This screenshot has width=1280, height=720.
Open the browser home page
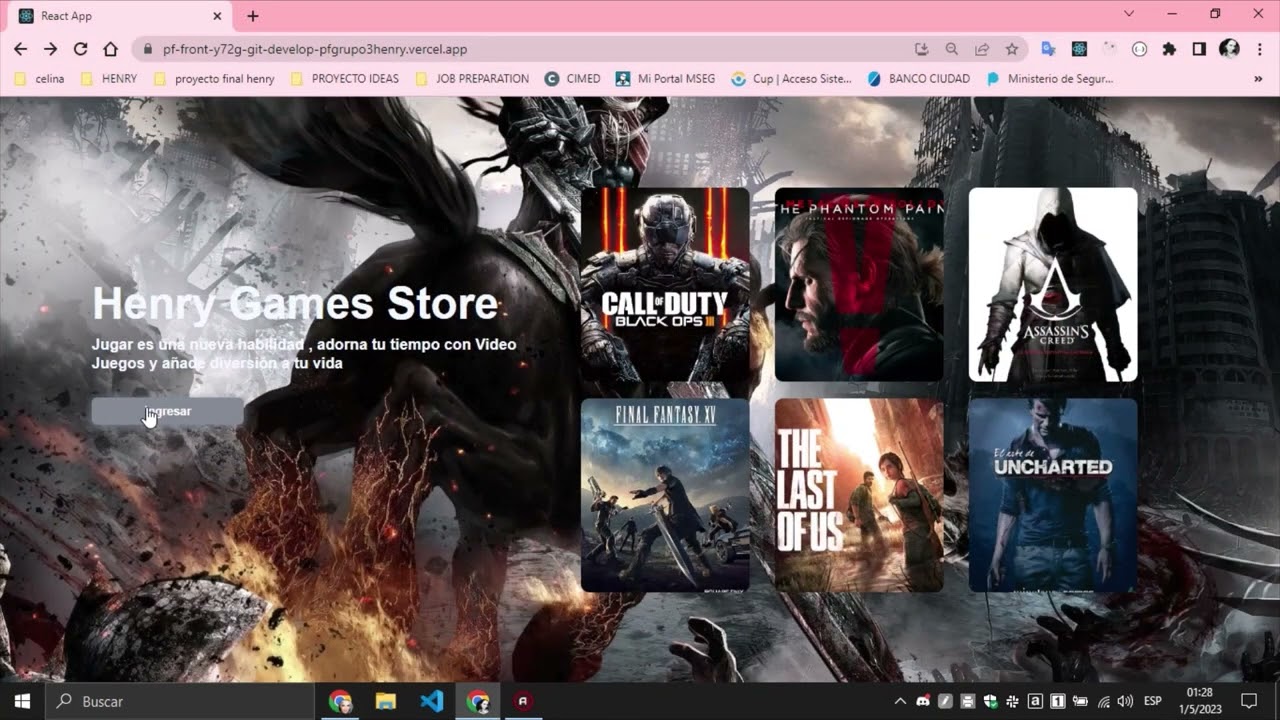pyautogui.click(x=110, y=49)
